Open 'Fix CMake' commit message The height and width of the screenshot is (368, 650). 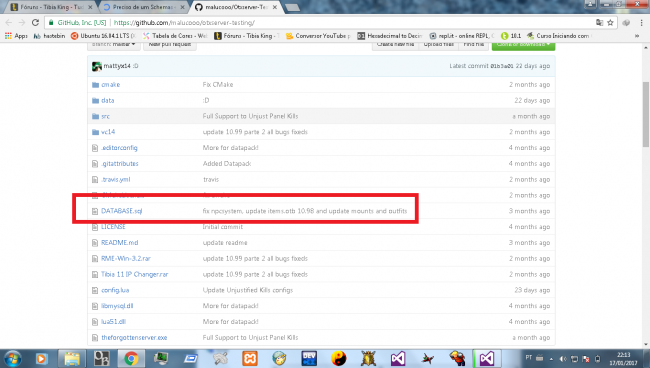[218, 85]
